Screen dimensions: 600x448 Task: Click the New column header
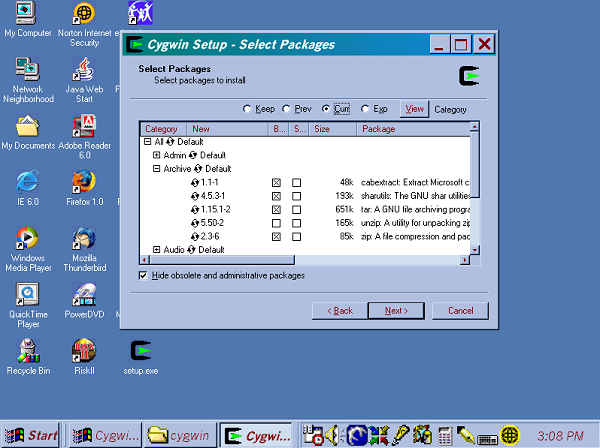[x=227, y=129]
